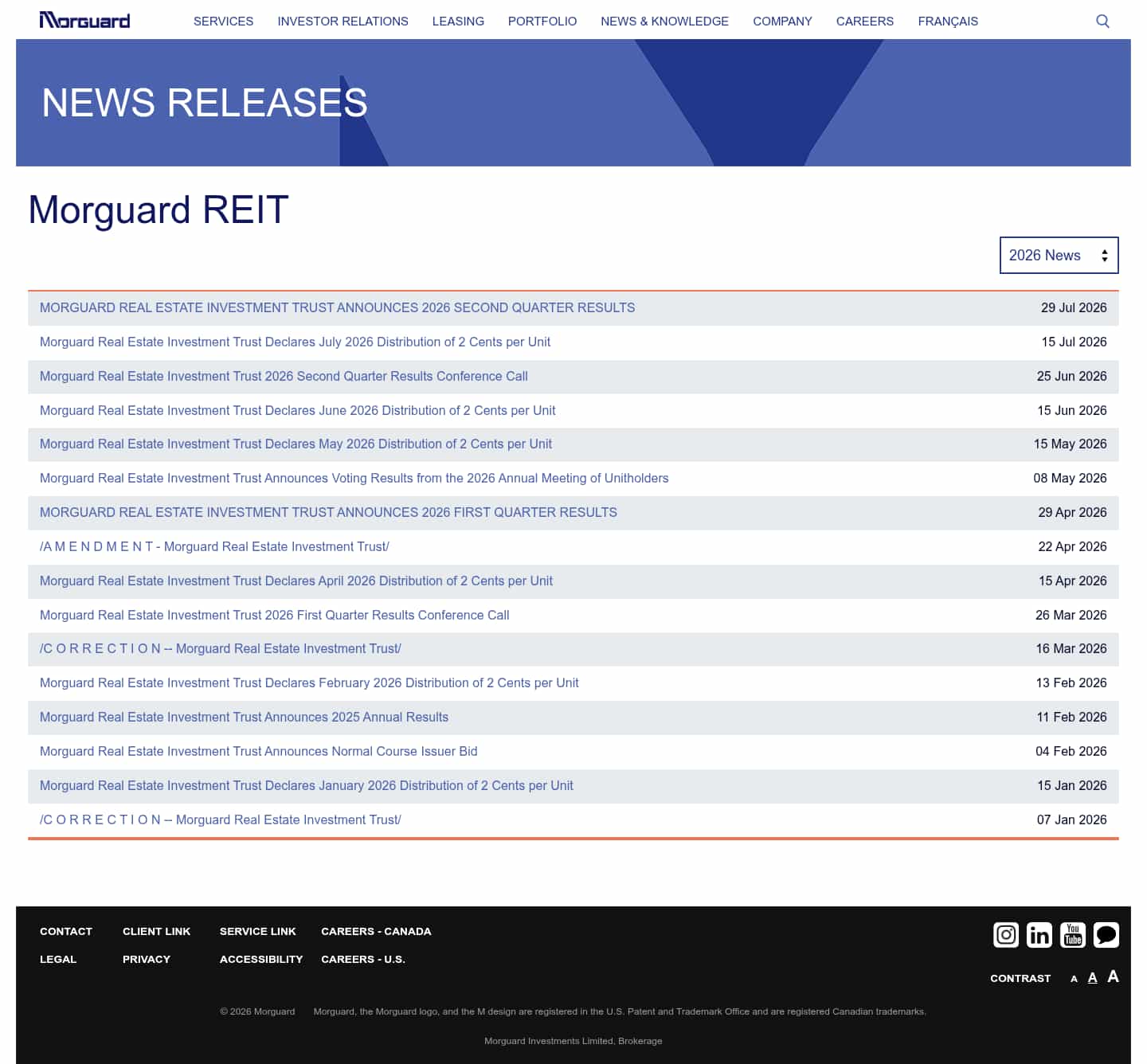Viewport: 1147px width, 1064px height.
Task: Open the Company menu
Action: (x=782, y=22)
